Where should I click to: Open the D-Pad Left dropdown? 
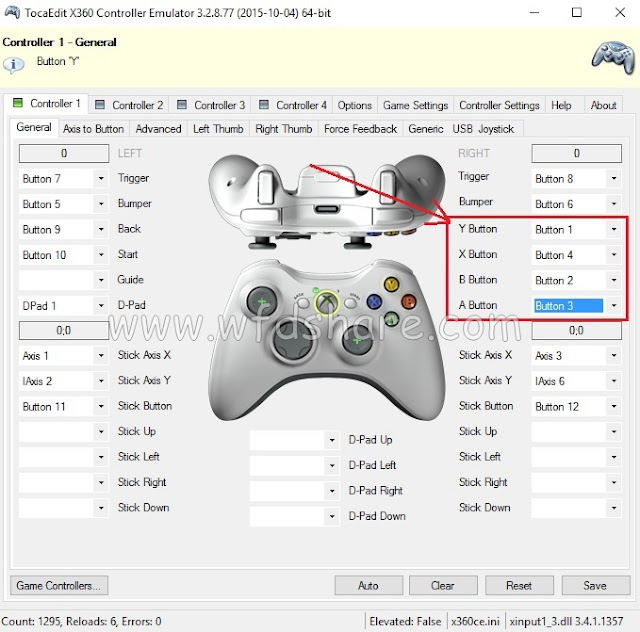[x=294, y=465]
